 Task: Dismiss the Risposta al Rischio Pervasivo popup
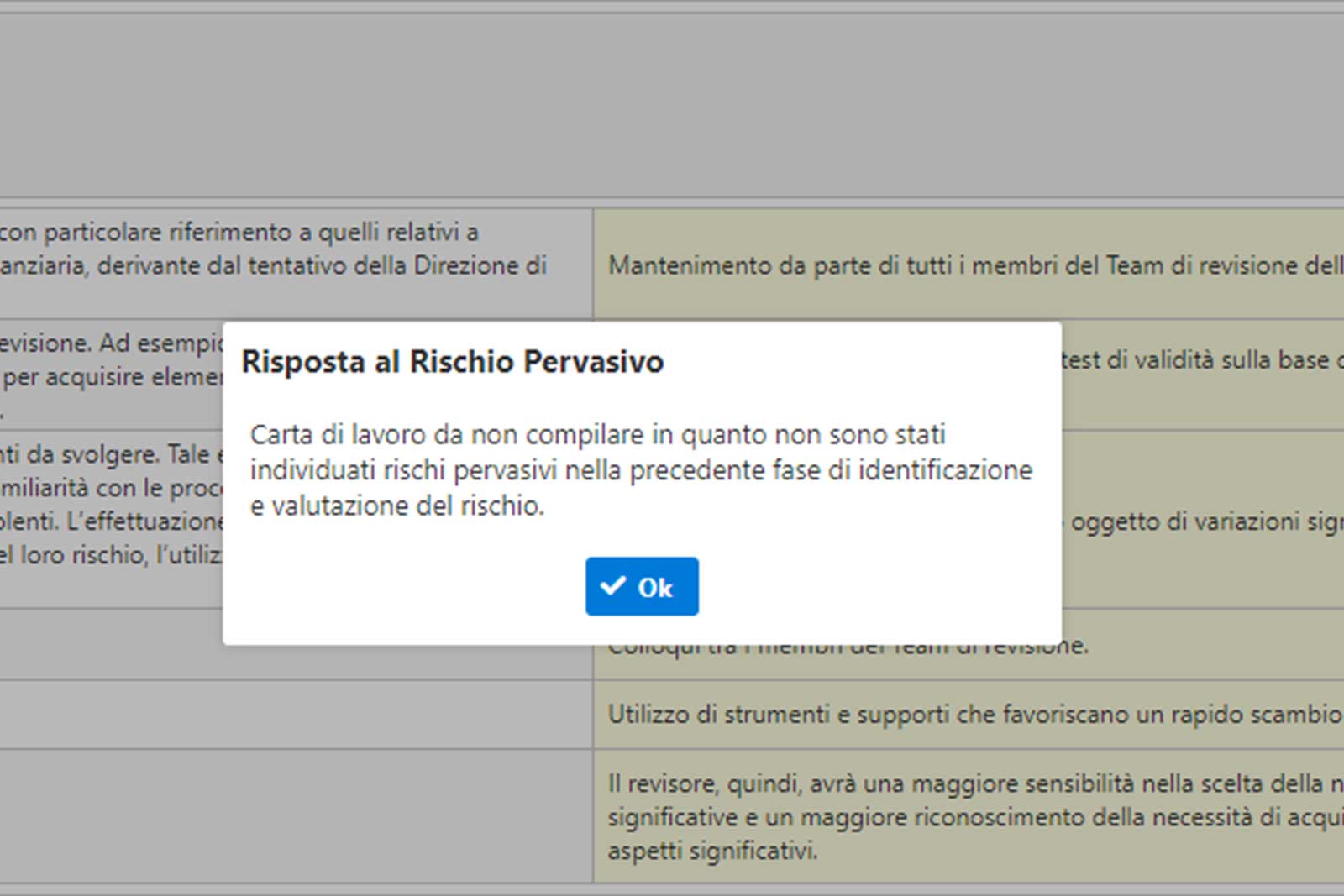tap(642, 586)
